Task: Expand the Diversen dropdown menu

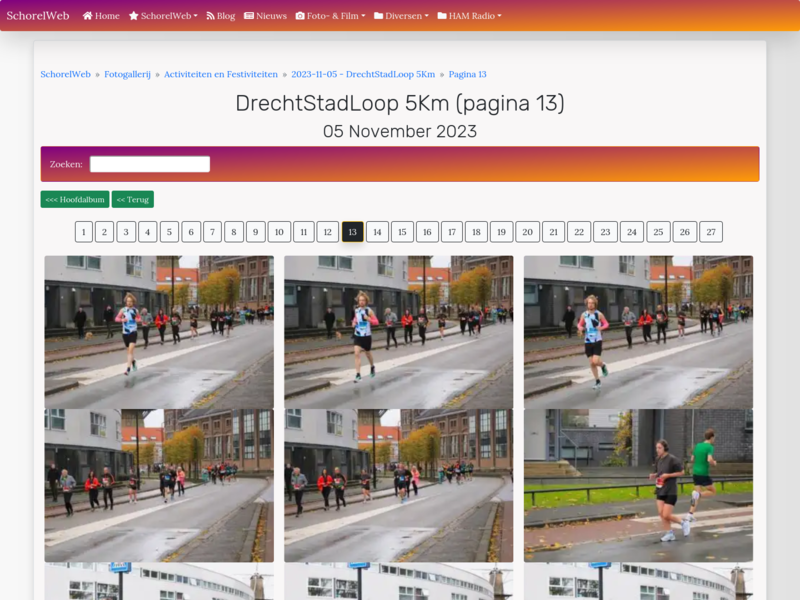Action: point(401,16)
